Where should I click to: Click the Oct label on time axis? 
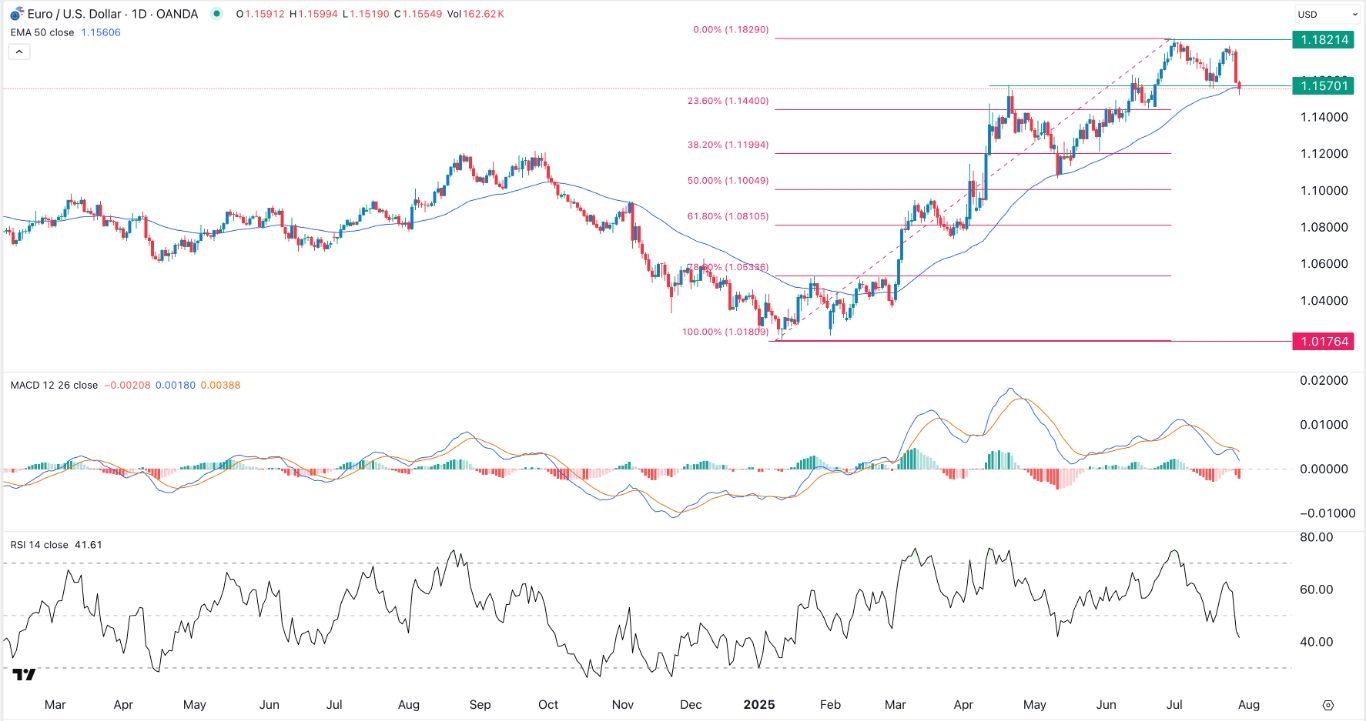click(547, 704)
